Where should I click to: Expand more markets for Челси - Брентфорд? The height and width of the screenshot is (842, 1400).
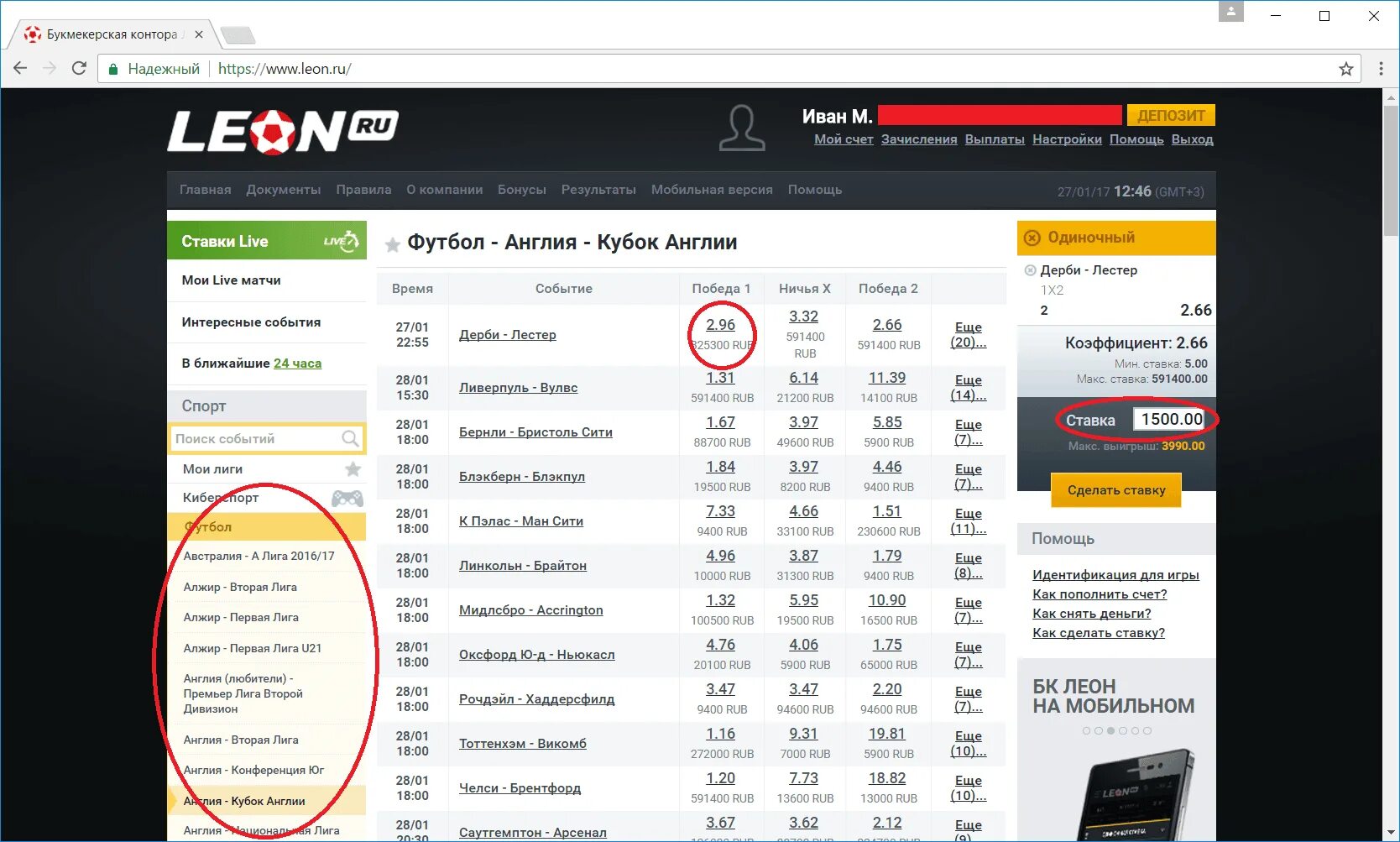tap(968, 788)
